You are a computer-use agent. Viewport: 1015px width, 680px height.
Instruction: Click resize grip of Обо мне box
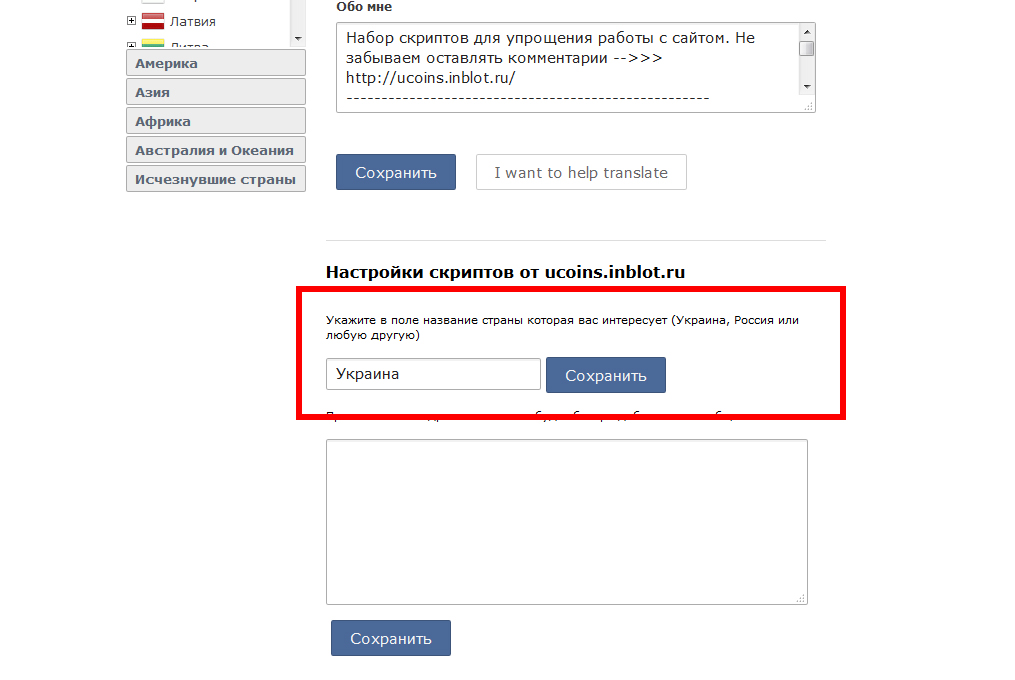coord(808,105)
